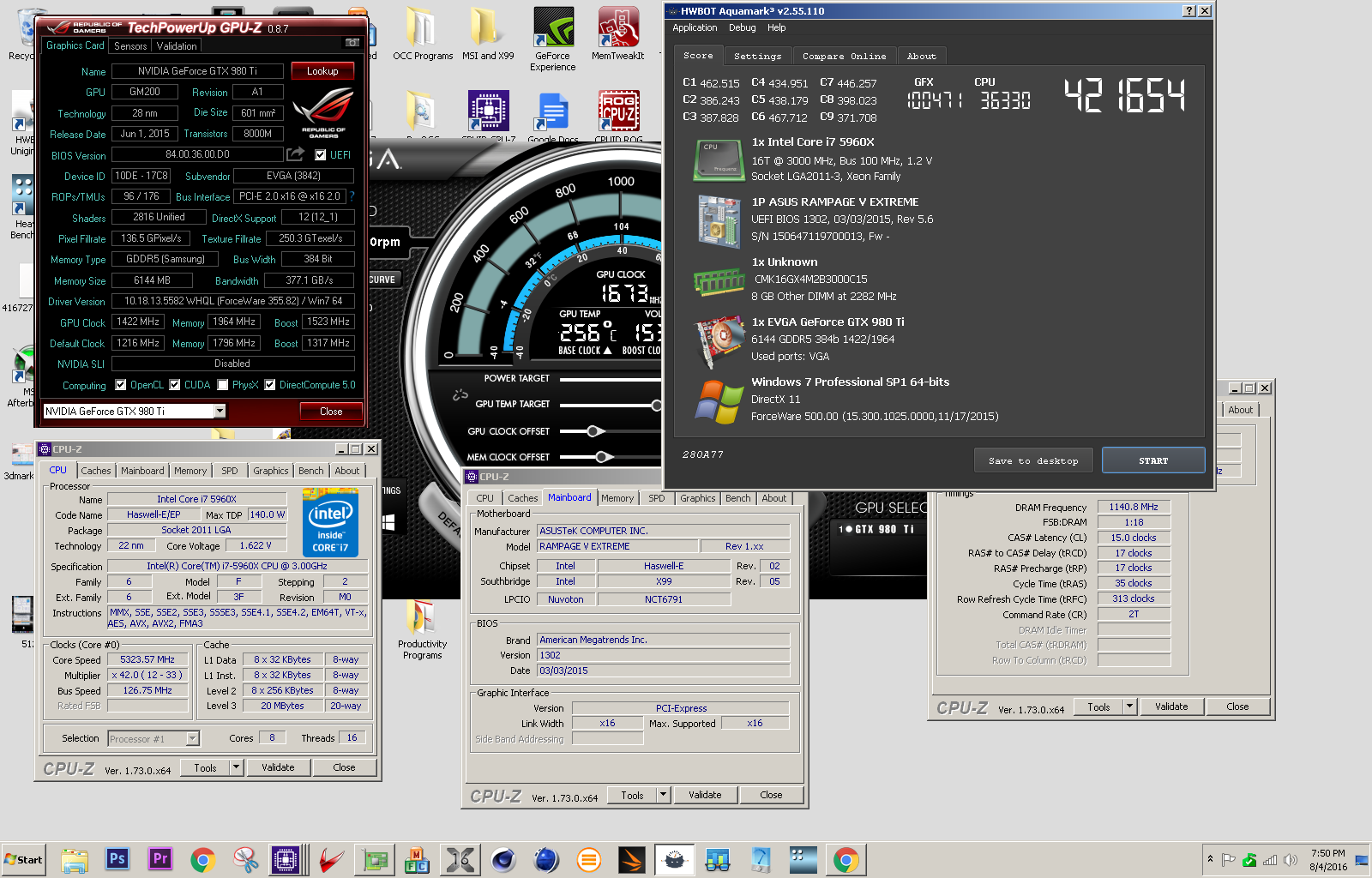Viewport: 1372px width, 878px height.
Task: Open the Cinema 4D taskbar icon
Action: pos(503,859)
